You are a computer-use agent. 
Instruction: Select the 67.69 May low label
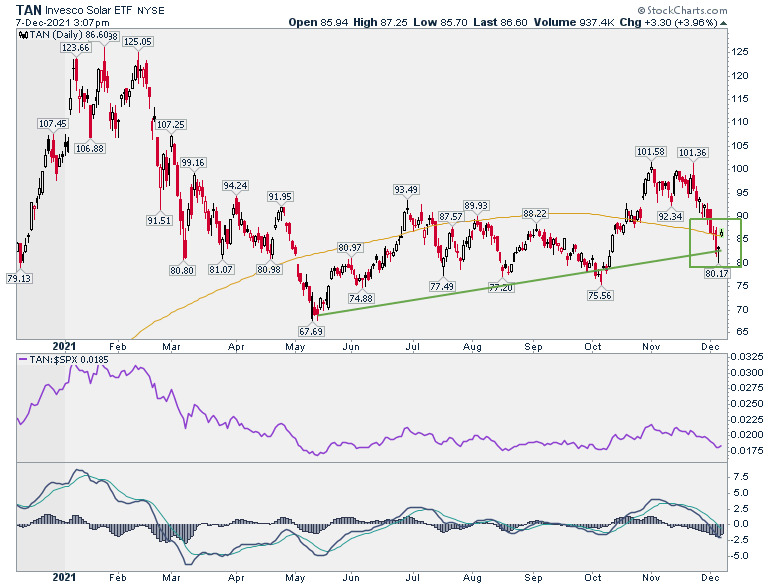(x=311, y=331)
